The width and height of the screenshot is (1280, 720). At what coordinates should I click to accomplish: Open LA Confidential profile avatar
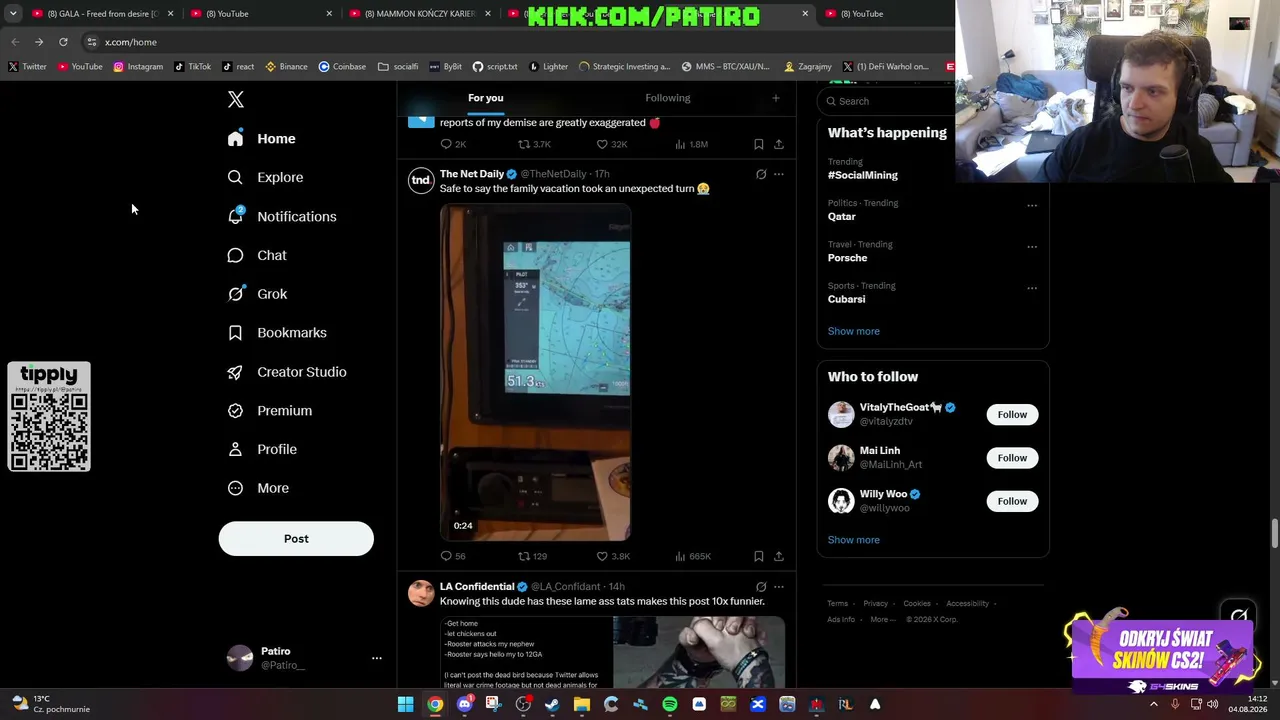(421, 594)
